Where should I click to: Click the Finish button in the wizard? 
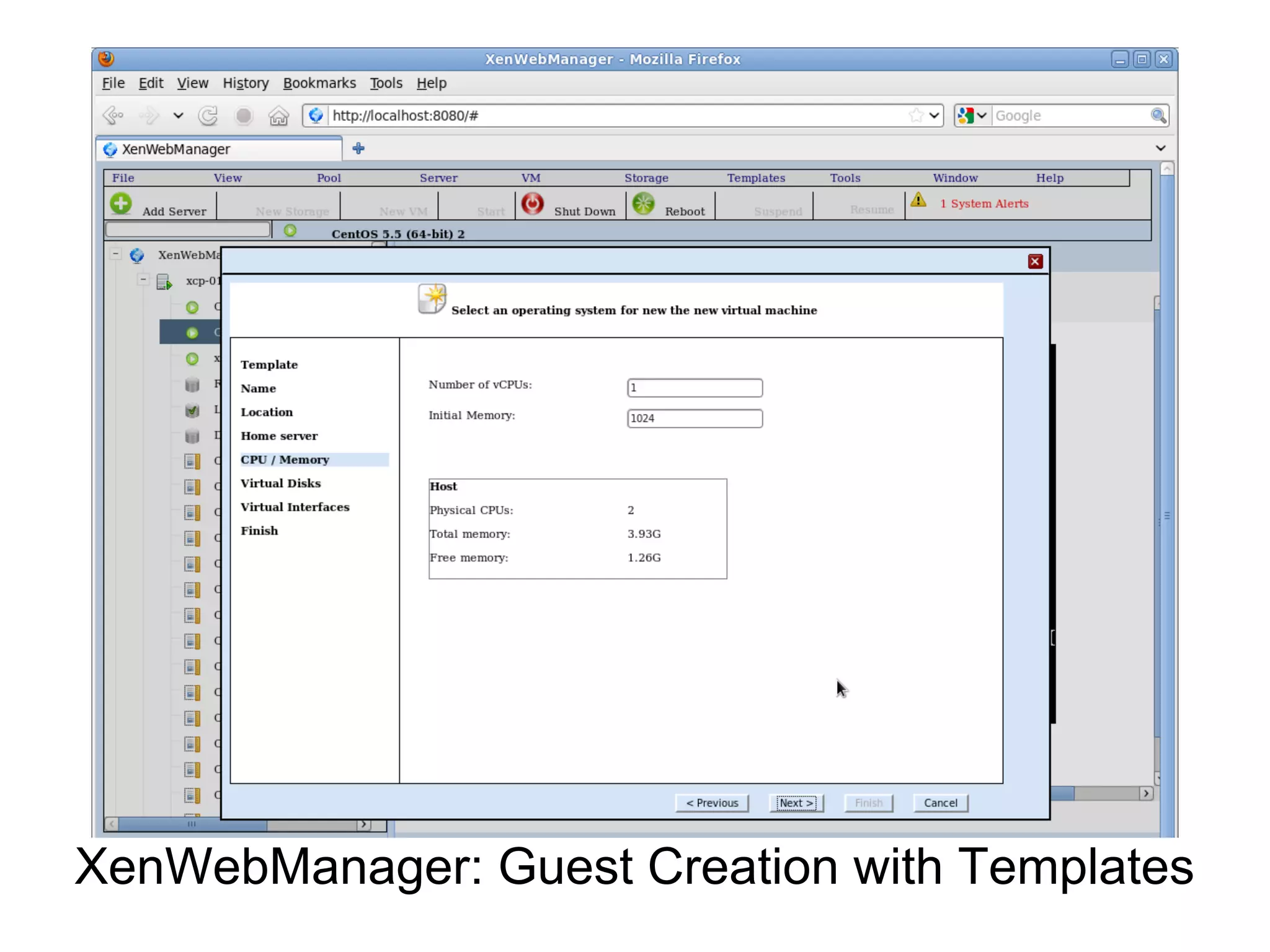pos(868,803)
